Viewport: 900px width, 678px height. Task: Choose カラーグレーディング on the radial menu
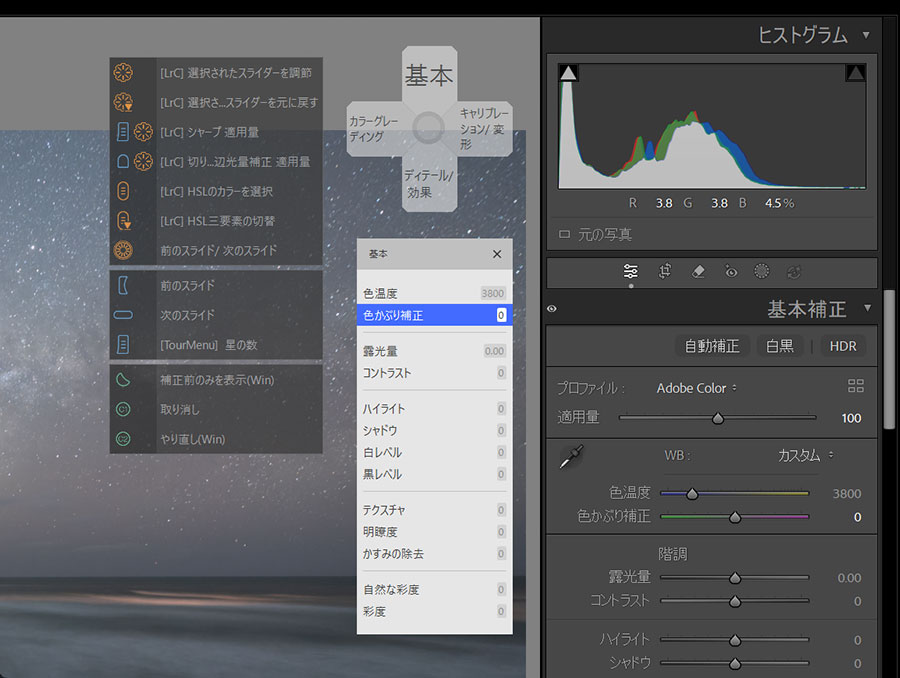[374, 128]
